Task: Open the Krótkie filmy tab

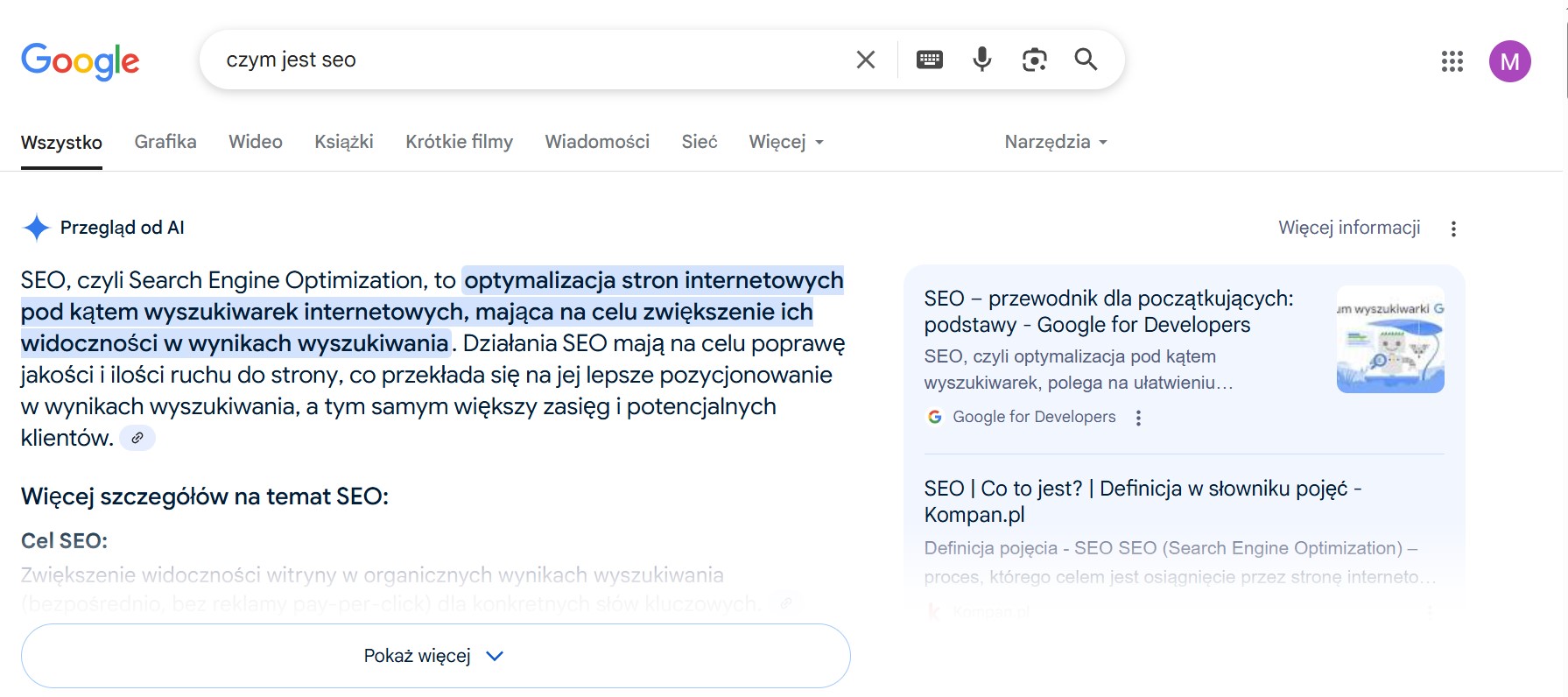Action: click(x=459, y=142)
